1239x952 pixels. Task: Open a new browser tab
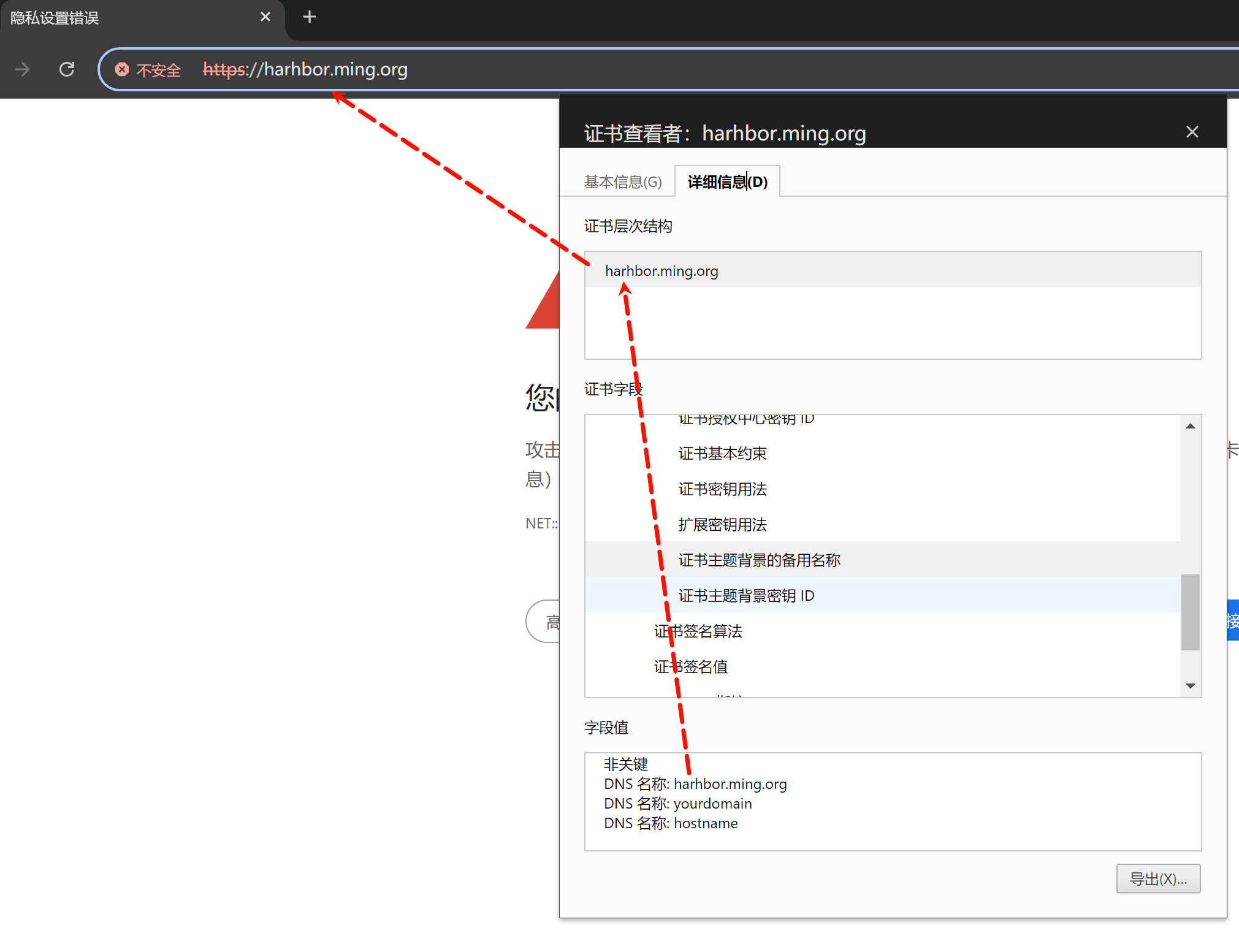click(x=310, y=17)
